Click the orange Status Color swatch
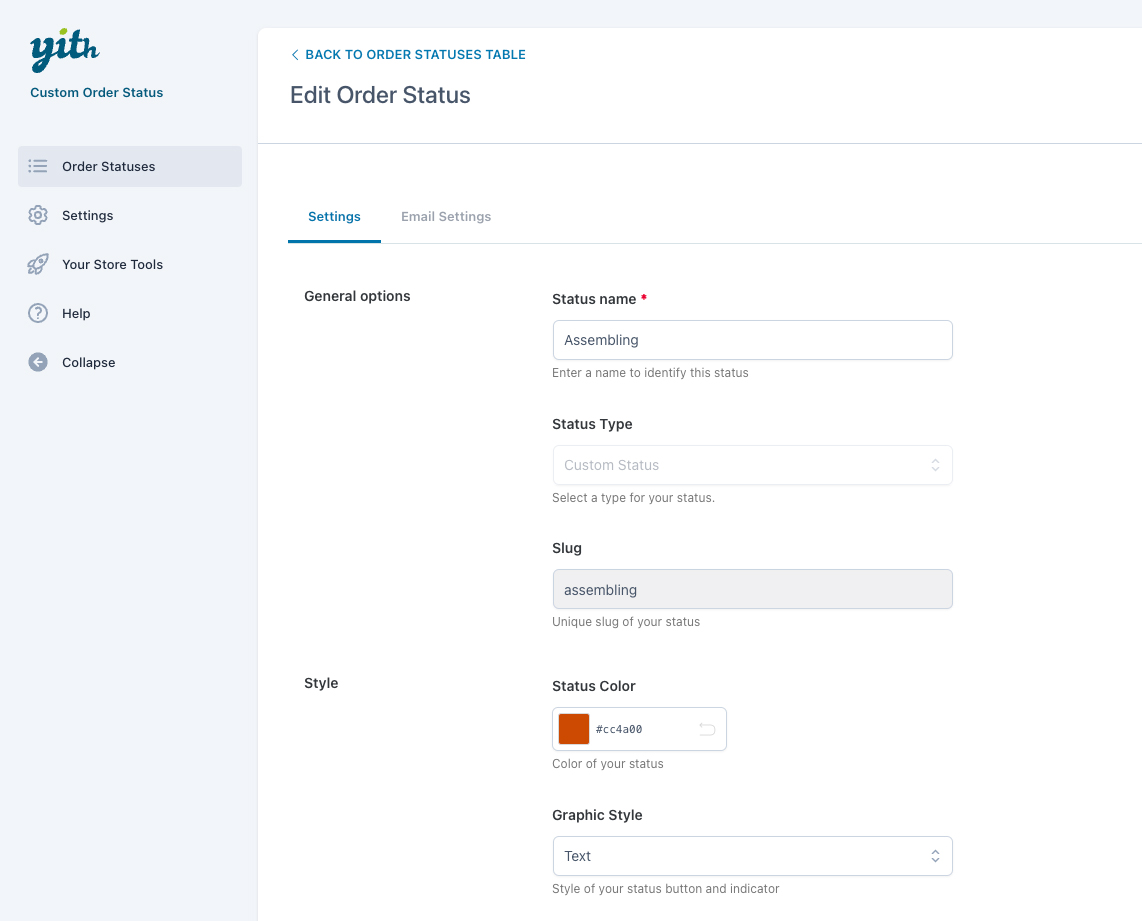 pos(574,729)
